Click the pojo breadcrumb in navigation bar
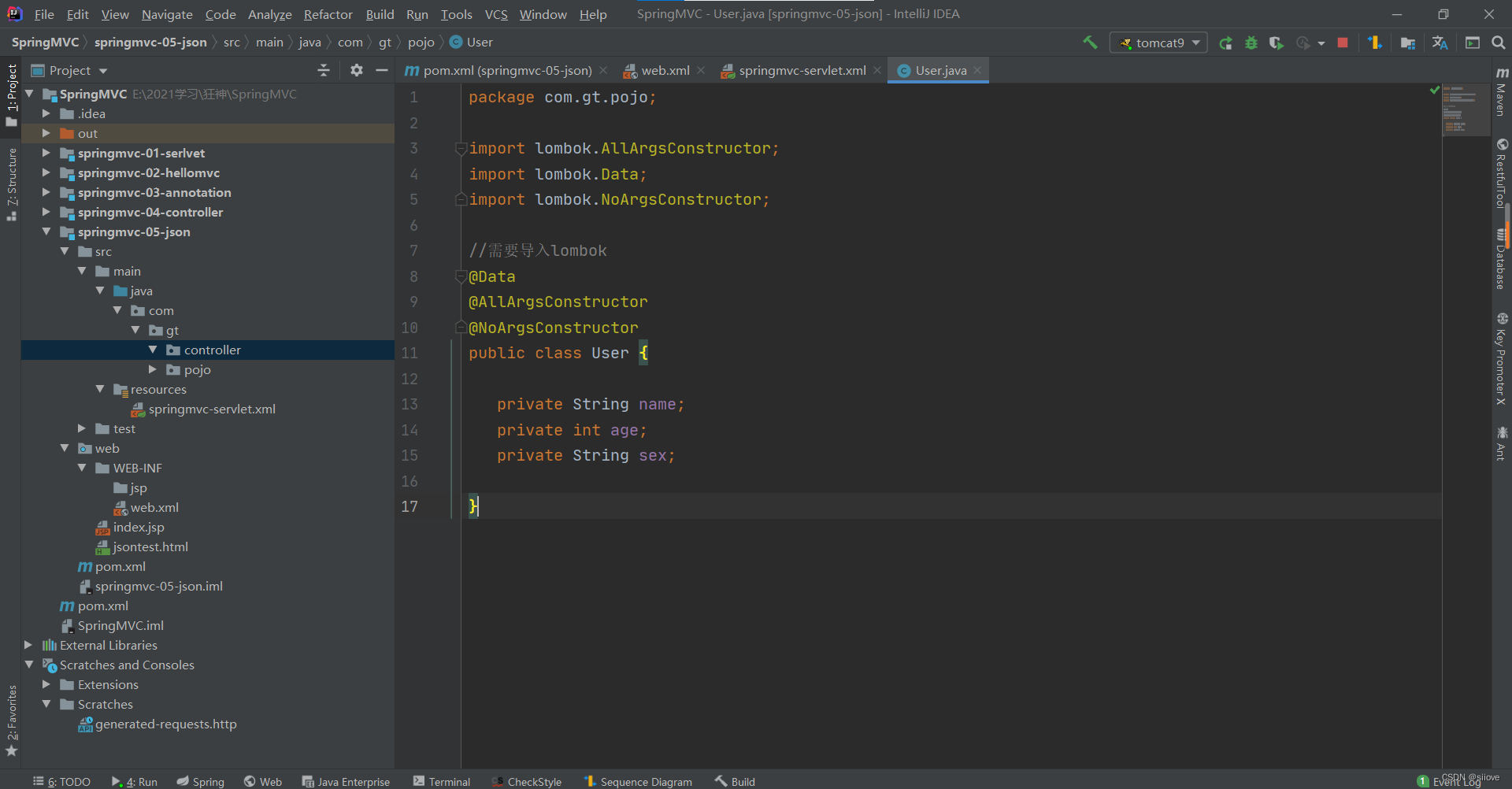The height and width of the screenshot is (789, 1512). coord(421,43)
